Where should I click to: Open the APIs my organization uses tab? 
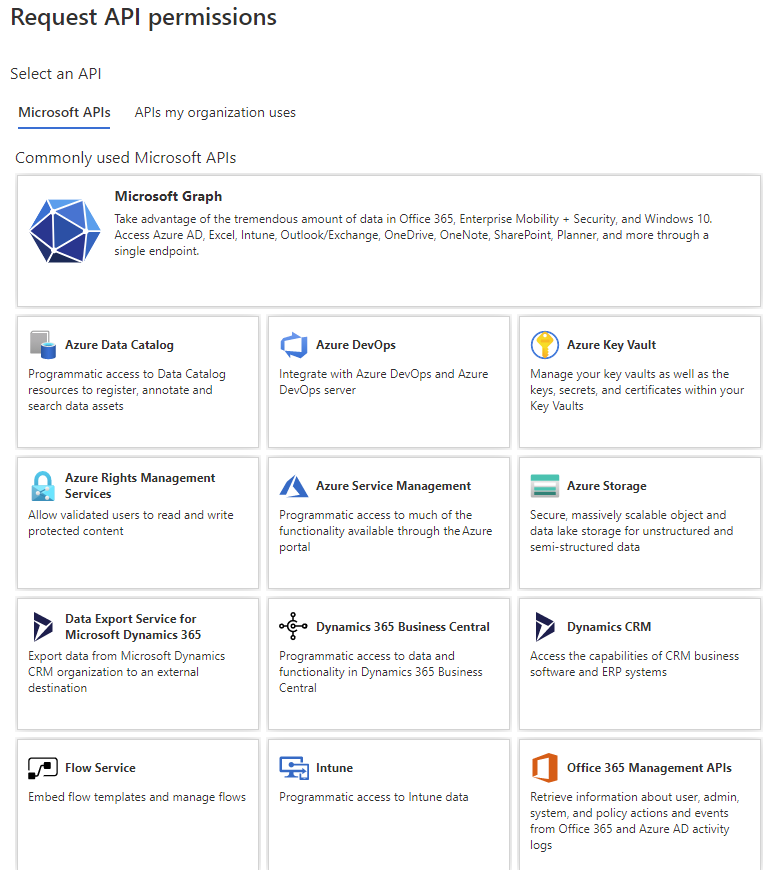point(215,113)
